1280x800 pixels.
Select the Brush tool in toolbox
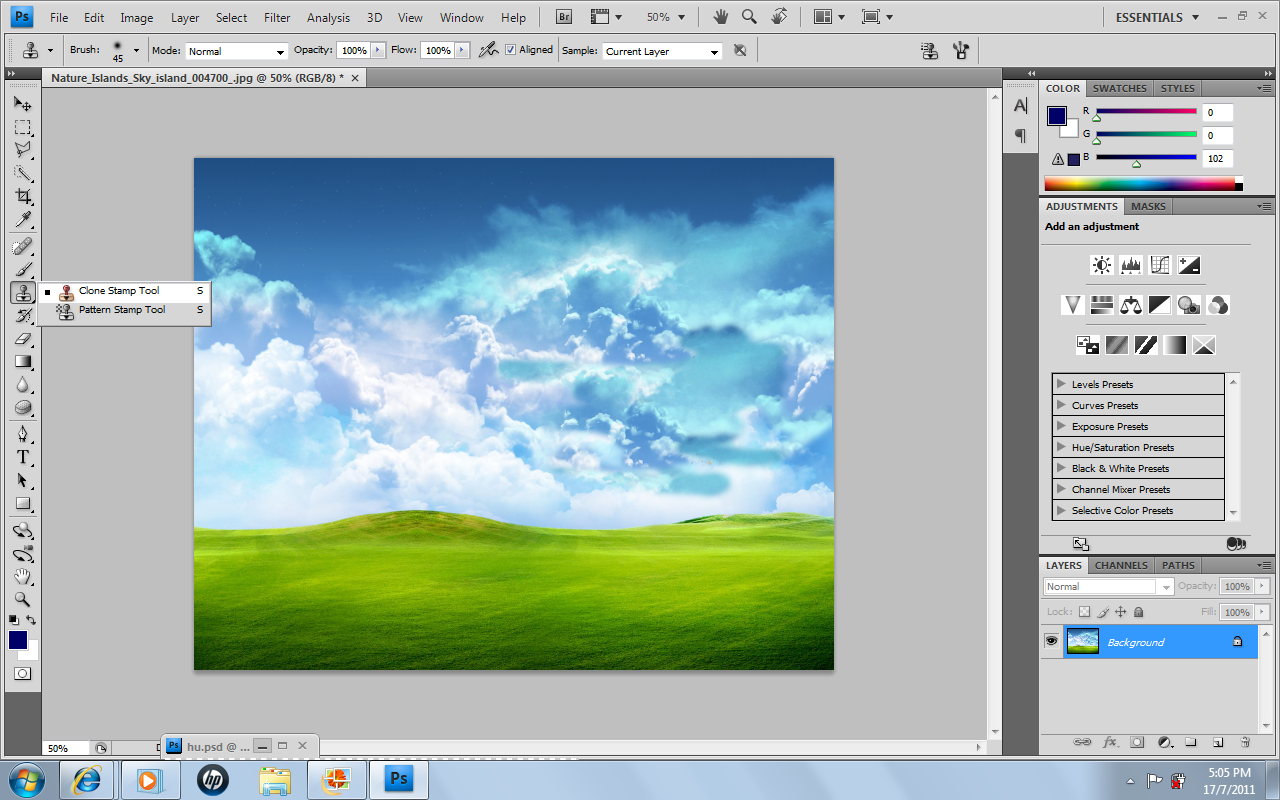pyautogui.click(x=22, y=269)
